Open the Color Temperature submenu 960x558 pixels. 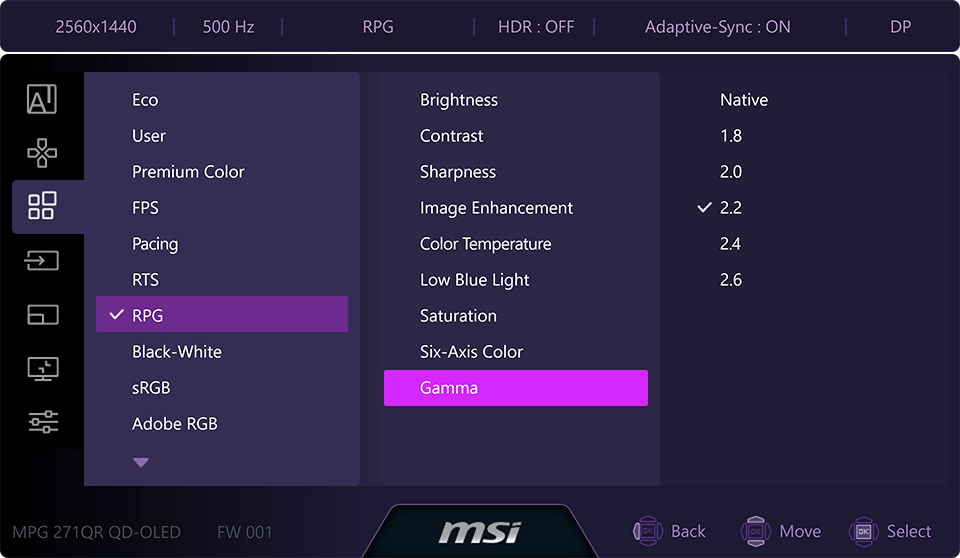[485, 244]
